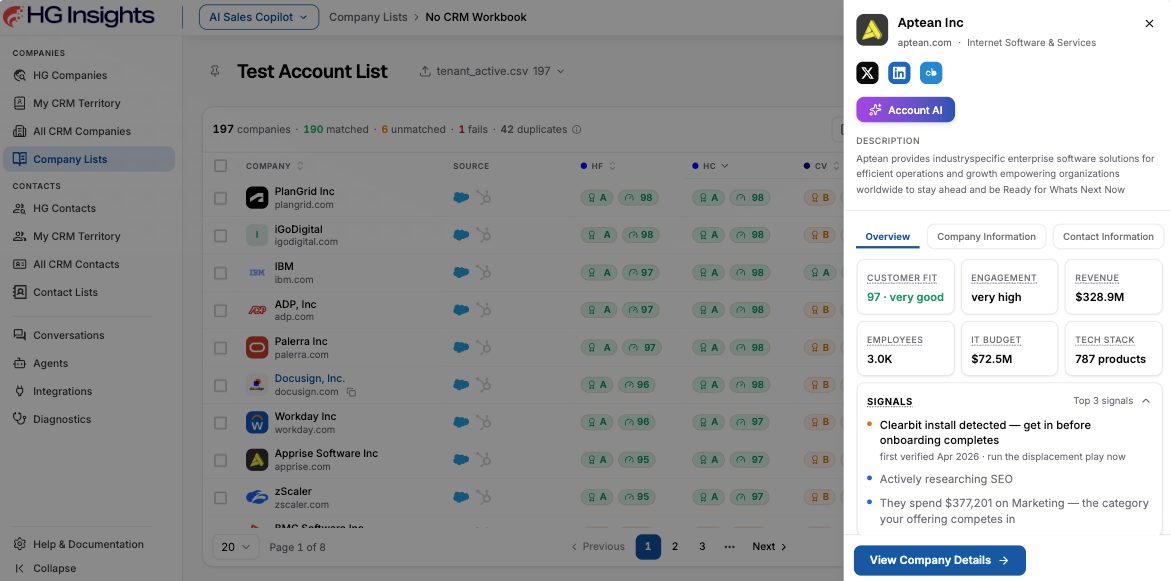The image size is (1171, 581).
Task: Click the Apprise Software Inc logo
Action: 257,460
